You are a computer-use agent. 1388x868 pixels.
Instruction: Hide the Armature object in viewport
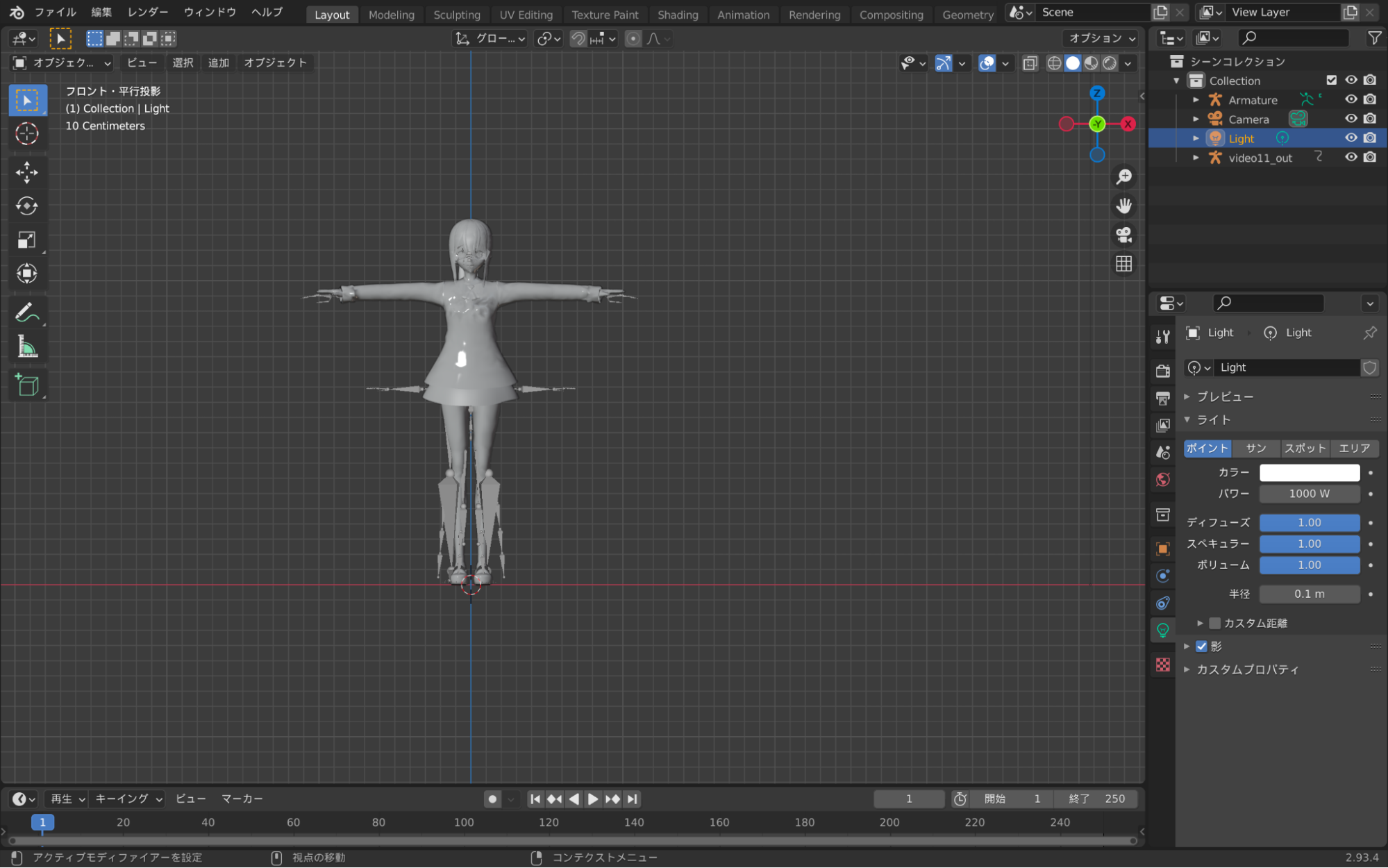click(1351, 100)
